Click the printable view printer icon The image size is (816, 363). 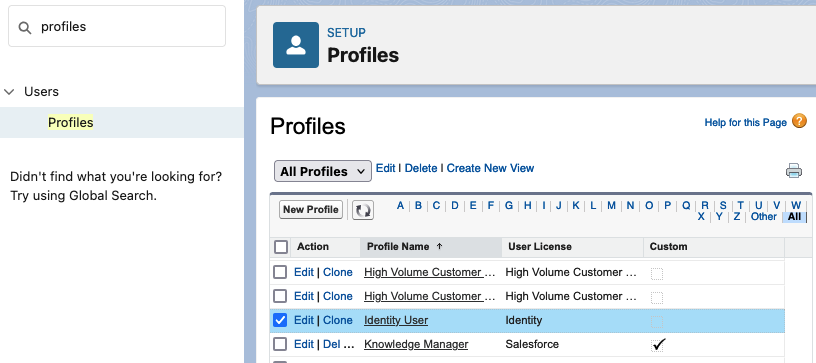pos(794,171)
